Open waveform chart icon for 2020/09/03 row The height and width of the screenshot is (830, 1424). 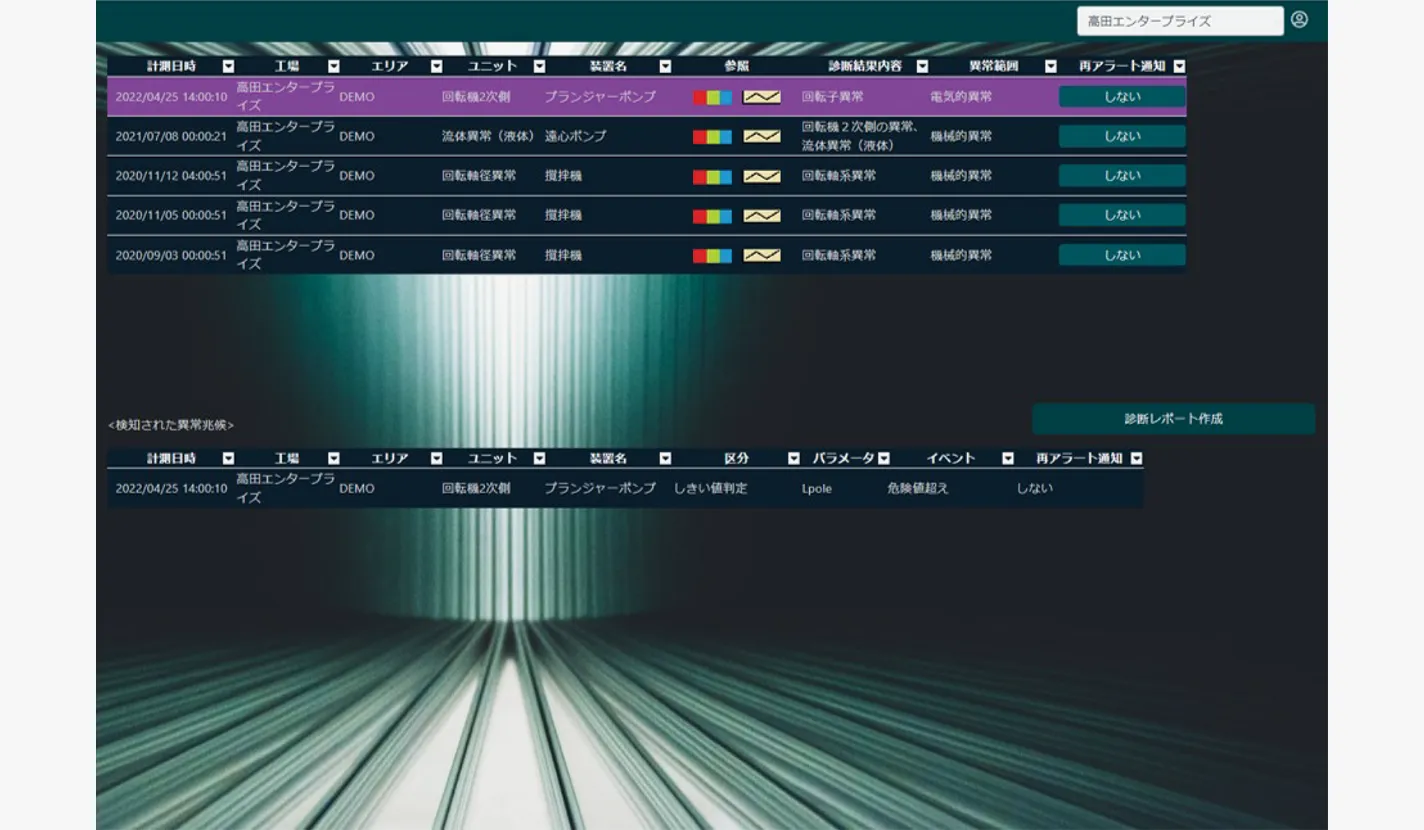click(x=762, y=255)
